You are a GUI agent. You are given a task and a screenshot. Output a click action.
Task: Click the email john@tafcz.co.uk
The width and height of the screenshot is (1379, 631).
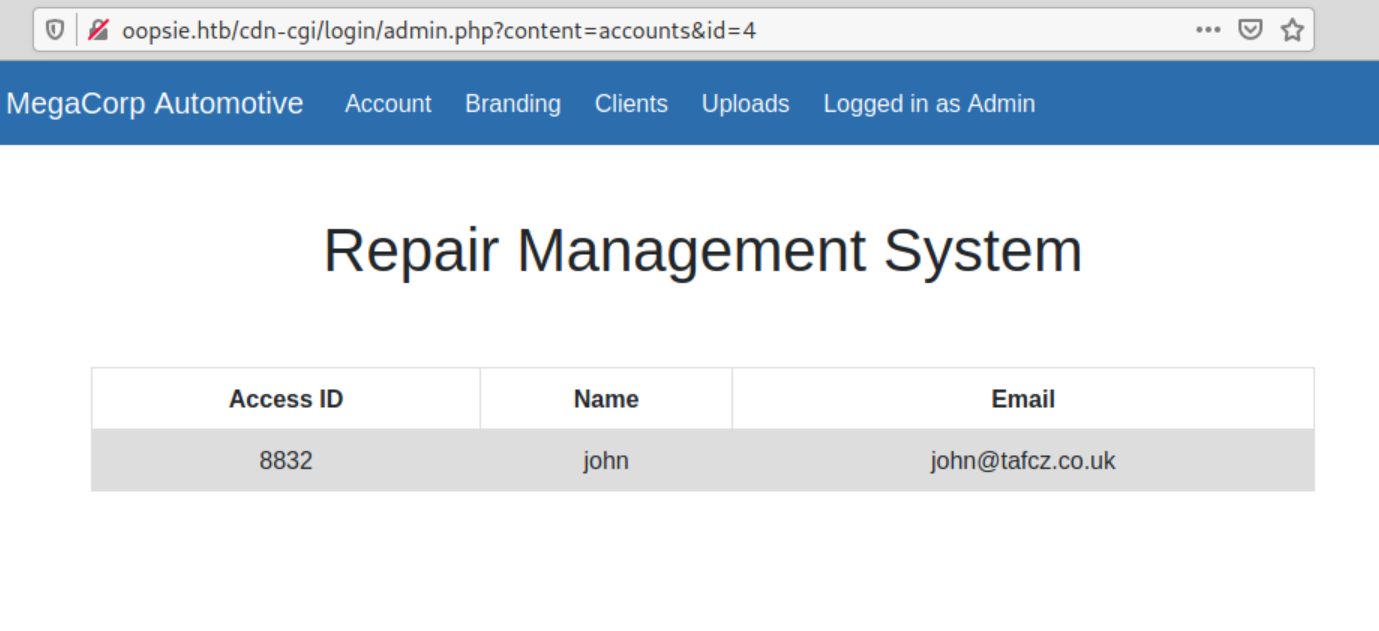click(1023, 461)
